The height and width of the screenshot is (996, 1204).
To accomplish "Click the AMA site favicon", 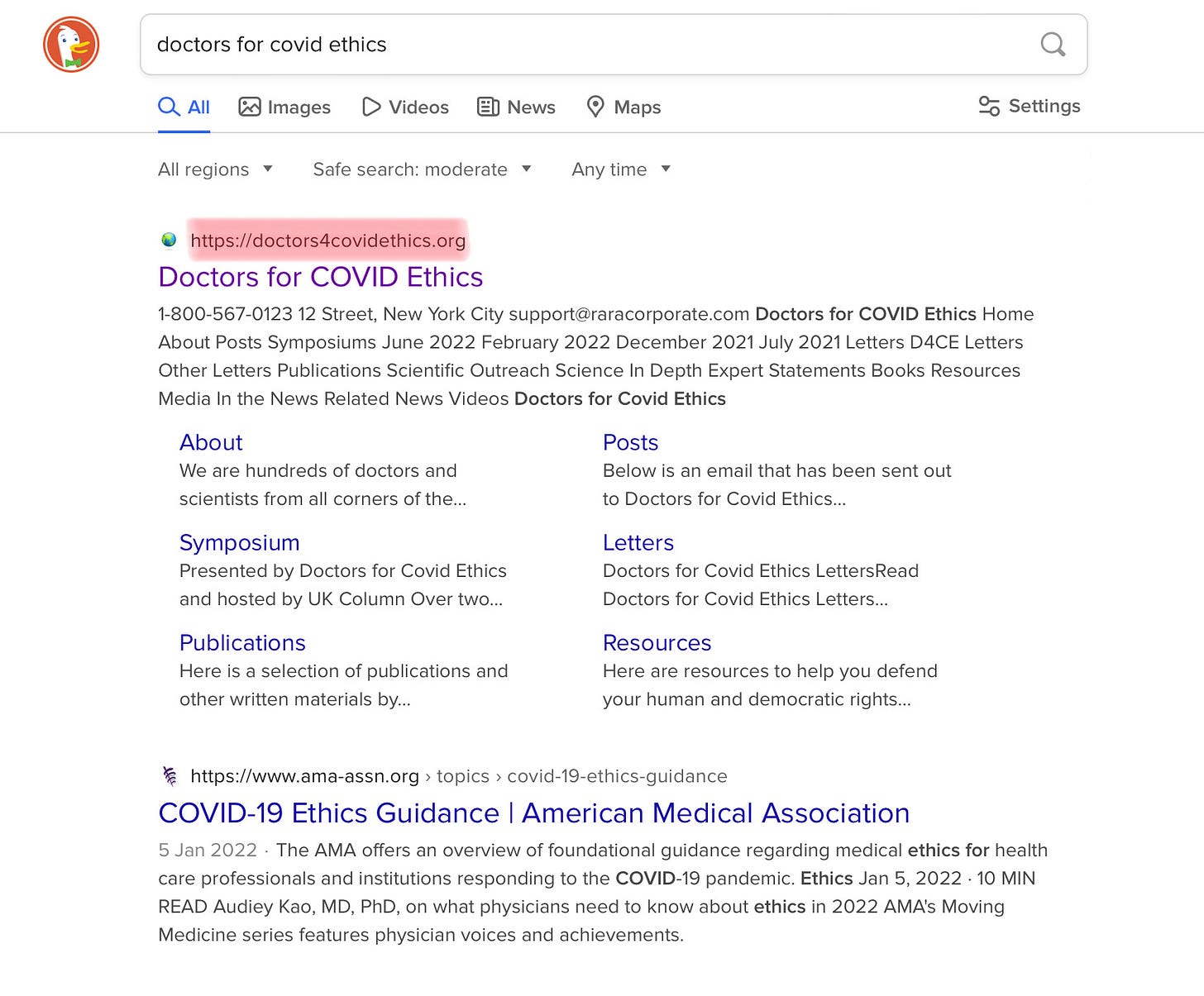I will coord(170,776).
